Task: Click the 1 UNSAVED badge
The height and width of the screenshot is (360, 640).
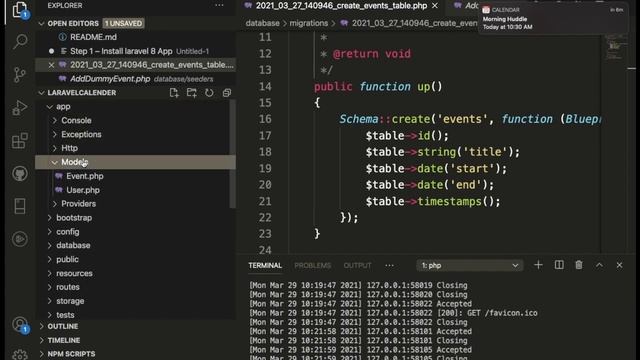Action: click(123, 24)
